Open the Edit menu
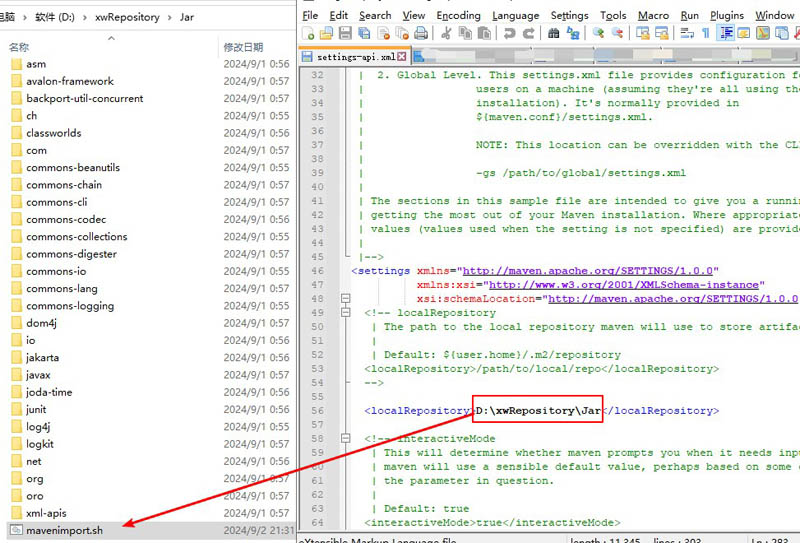The image size is (800, 543). pos(338,16)
